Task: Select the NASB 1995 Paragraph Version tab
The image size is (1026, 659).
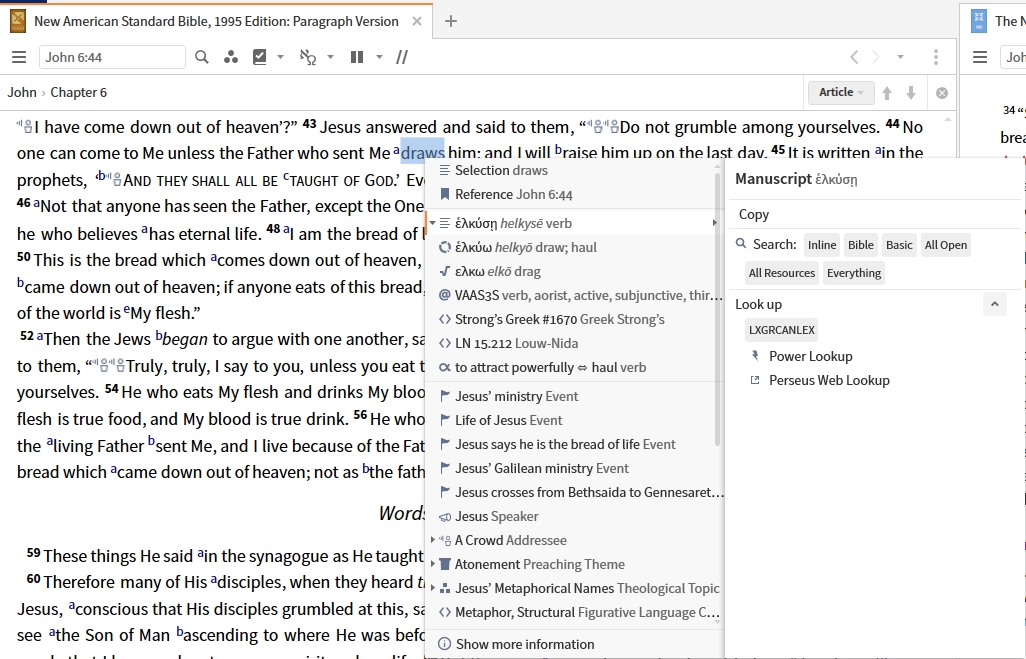Action: (216, 22)
